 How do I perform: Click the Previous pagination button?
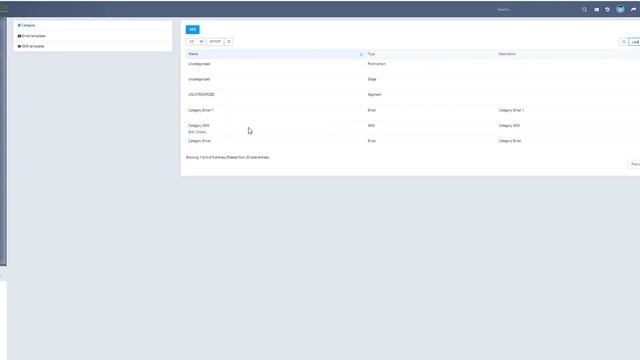634,164
